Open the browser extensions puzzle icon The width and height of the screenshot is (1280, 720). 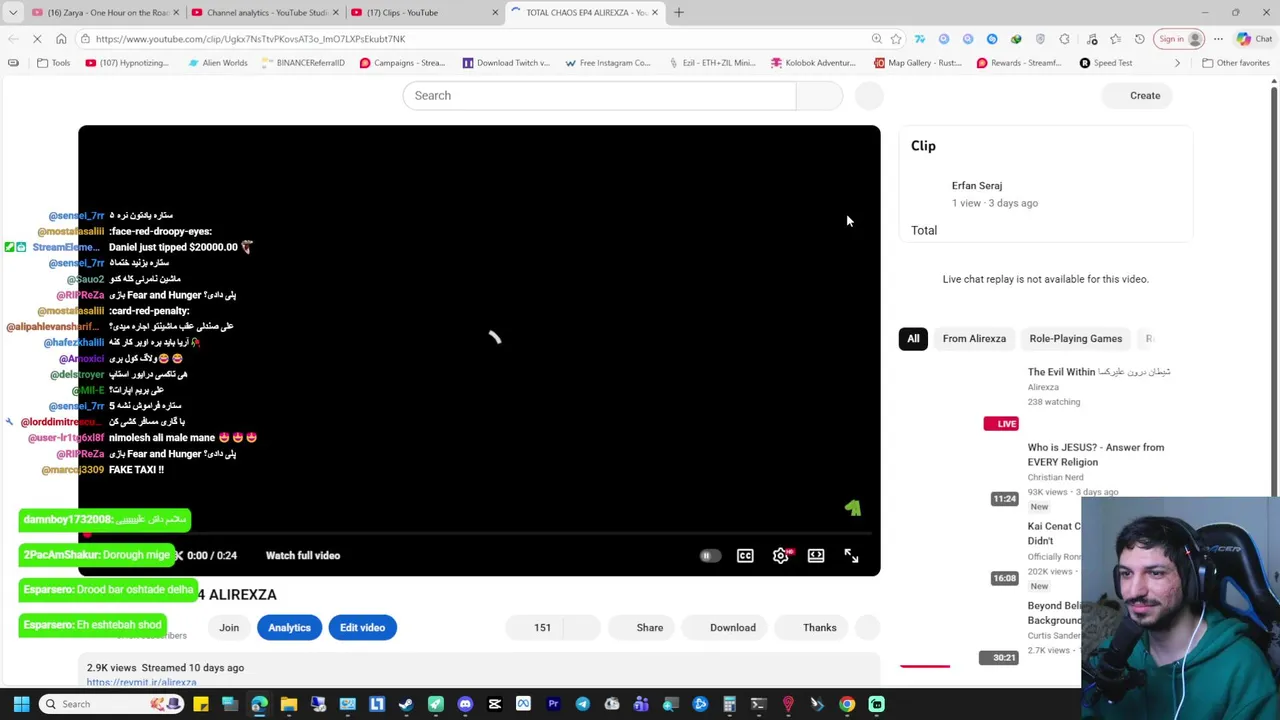(1064, 39)
